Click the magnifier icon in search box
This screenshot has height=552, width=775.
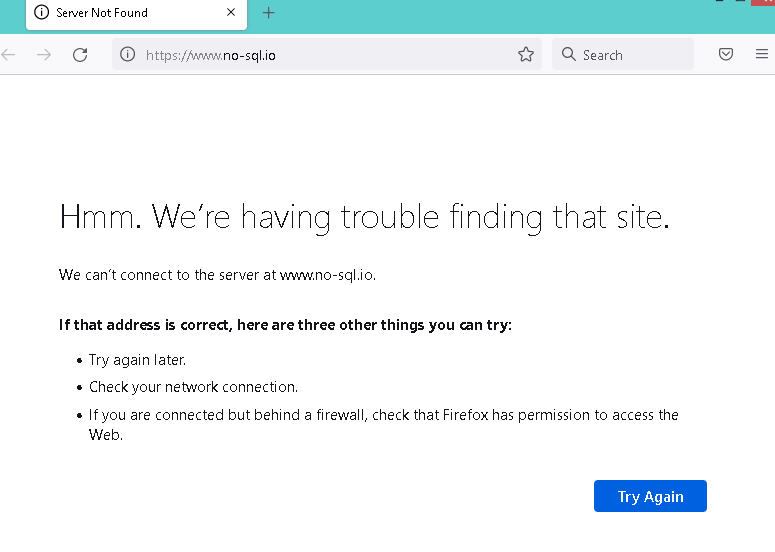(x=569, y=55)
